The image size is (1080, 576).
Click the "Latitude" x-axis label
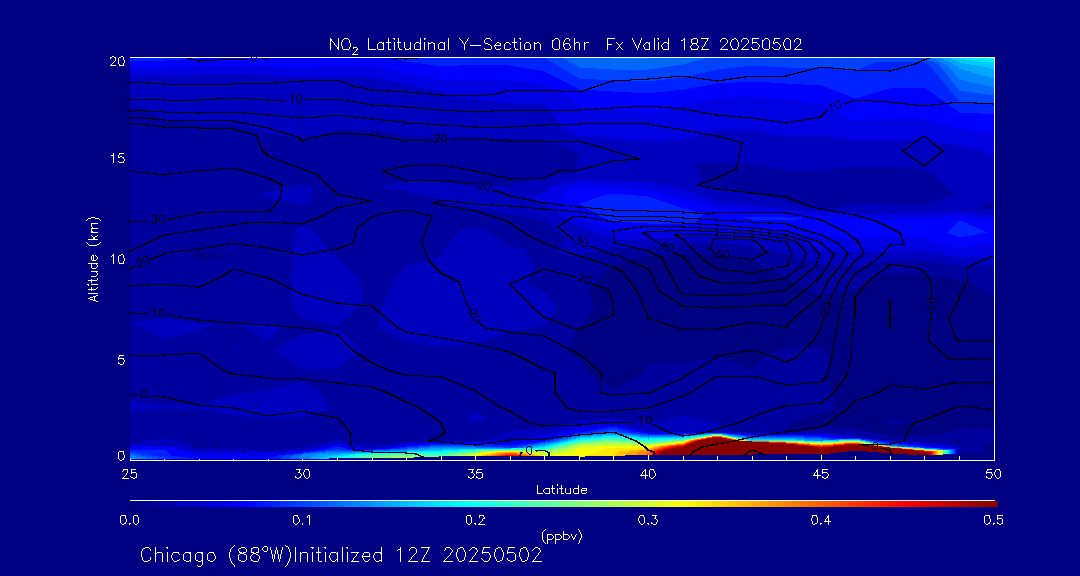pyautogui.click(x=561, y=491)
